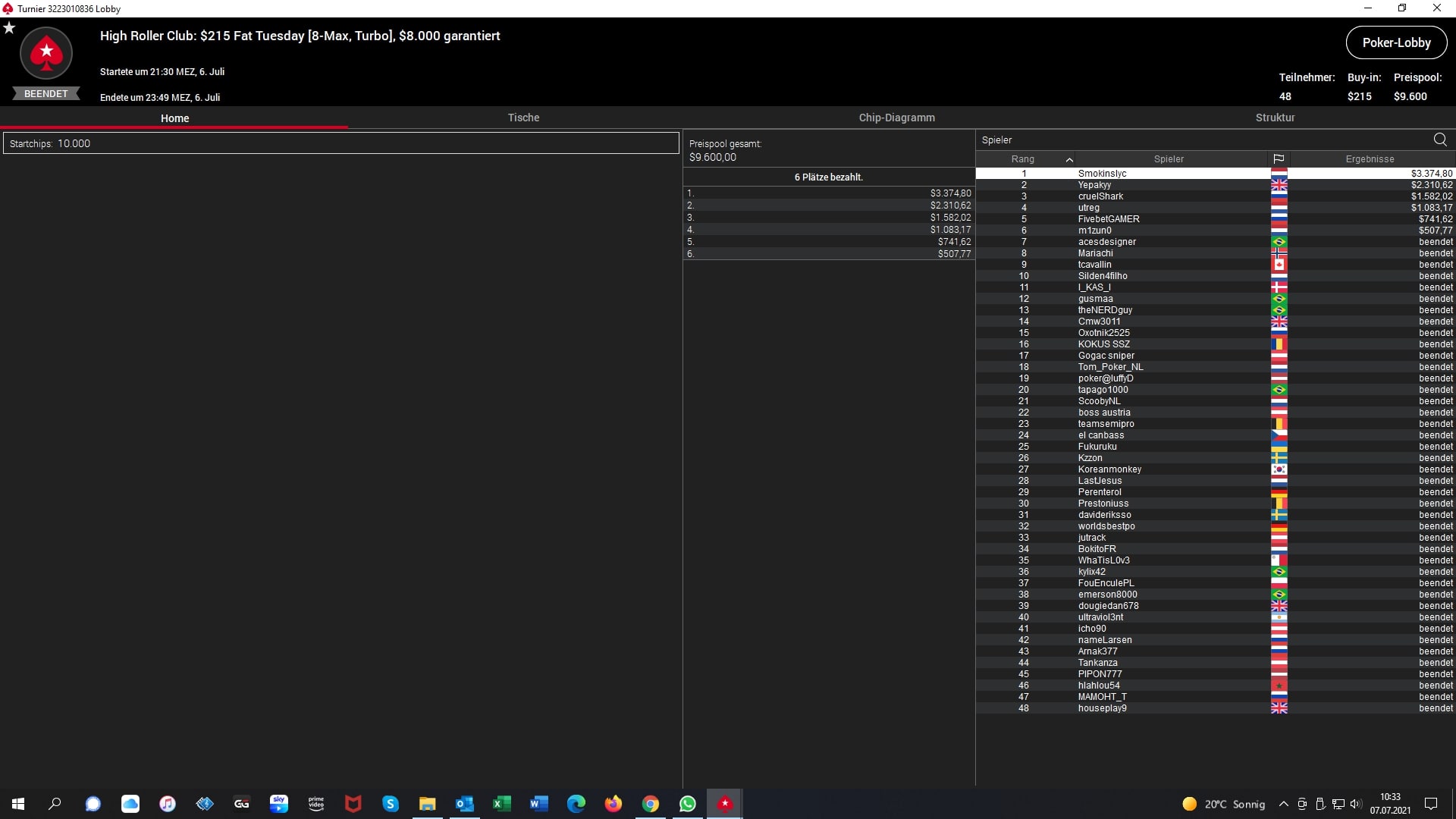The width and height of the screenshot is (1456, 819).
Task: Sort by Spieler column header
Action: (x=1168, y=159)
